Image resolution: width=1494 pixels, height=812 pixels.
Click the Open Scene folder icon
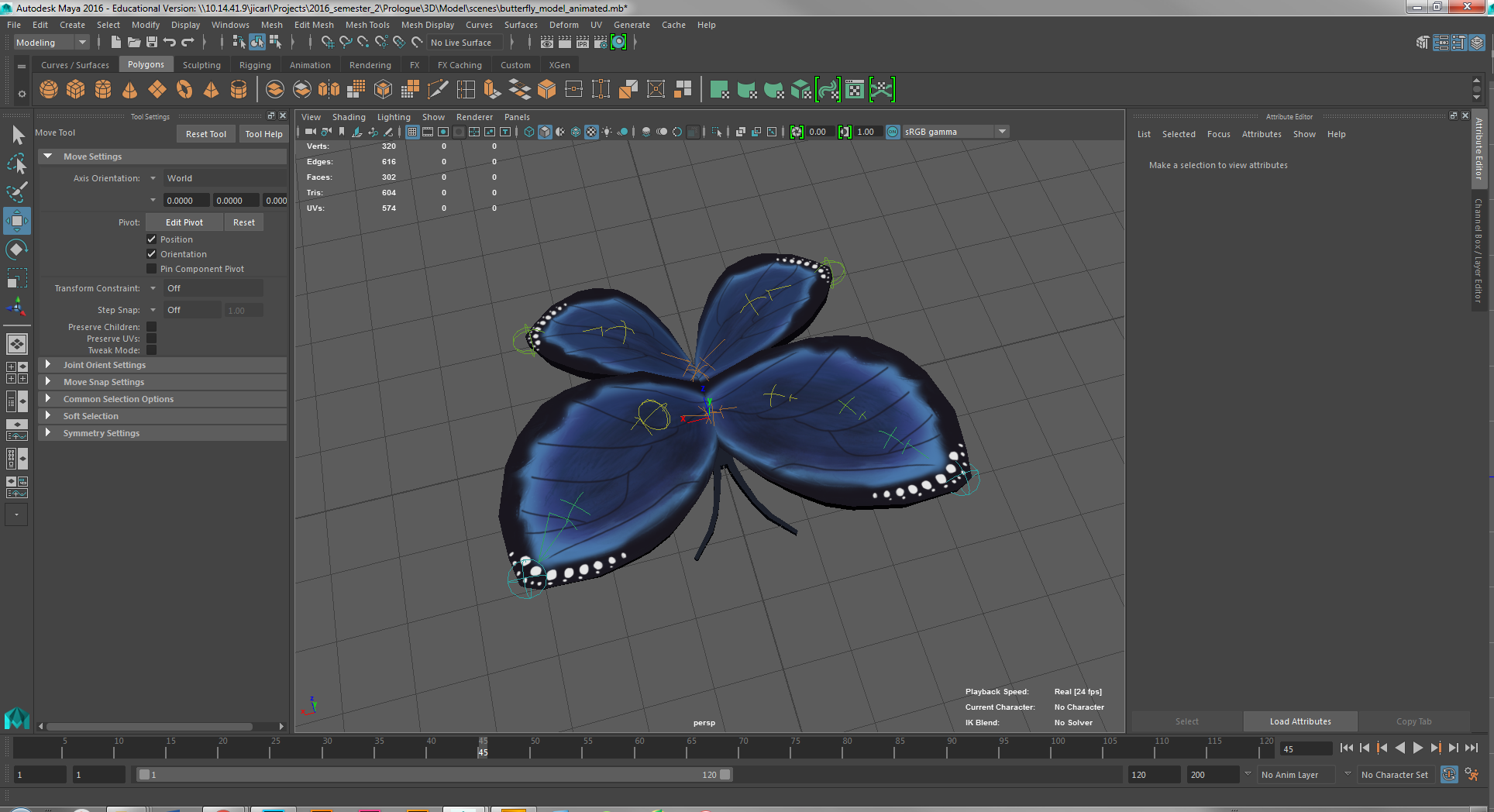(x=133, y=43)
